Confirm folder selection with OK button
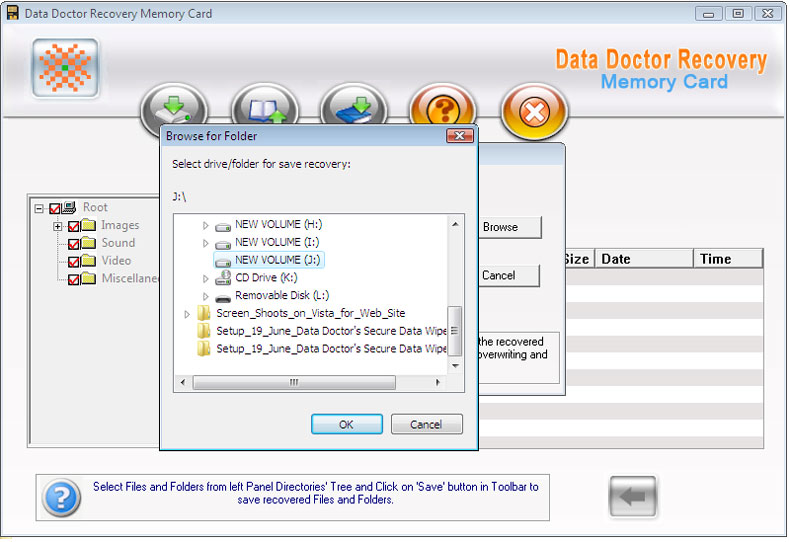 click(347, 425)
